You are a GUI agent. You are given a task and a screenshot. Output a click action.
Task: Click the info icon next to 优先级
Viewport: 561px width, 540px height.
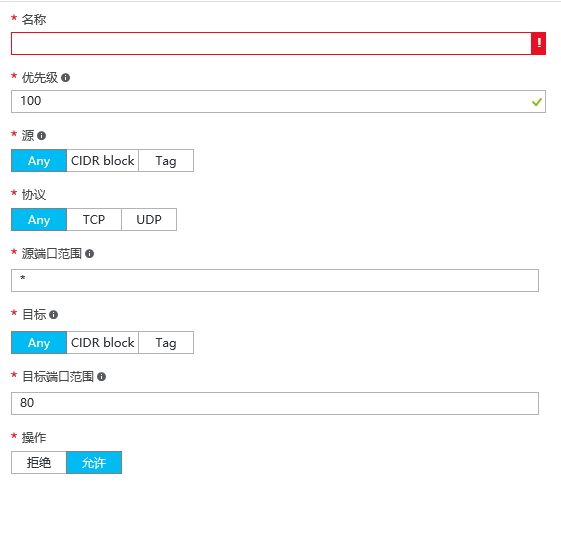click(x=65, y=77)
